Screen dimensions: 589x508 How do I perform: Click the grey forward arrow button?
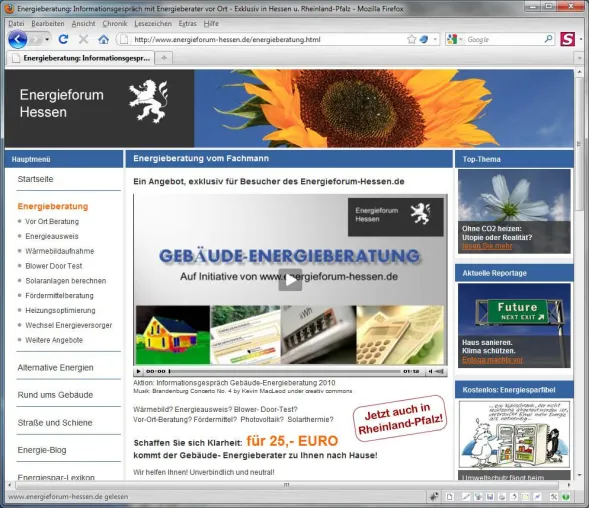click(x=36, y=39)
